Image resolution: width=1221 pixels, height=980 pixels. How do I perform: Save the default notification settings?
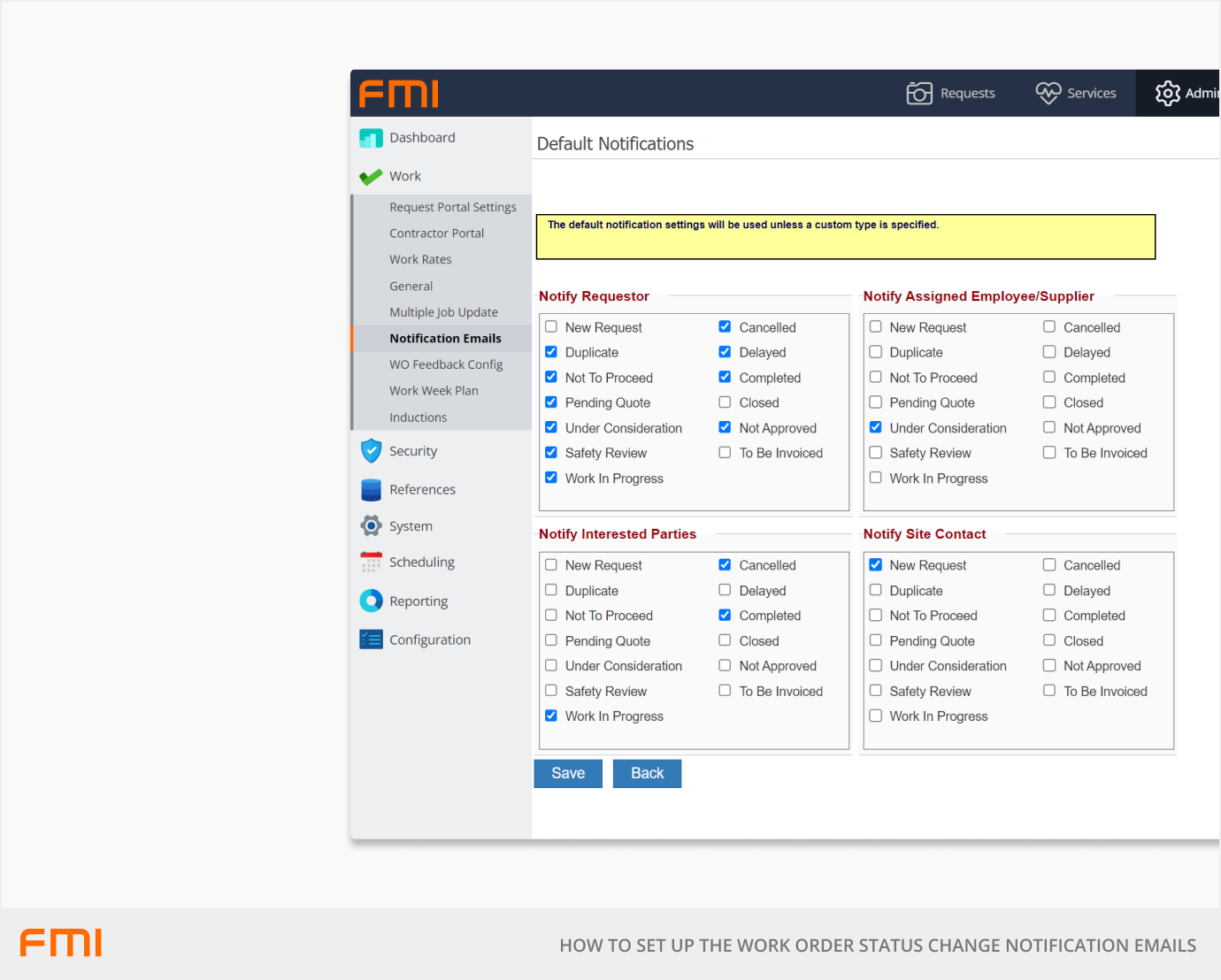point(568,774)
